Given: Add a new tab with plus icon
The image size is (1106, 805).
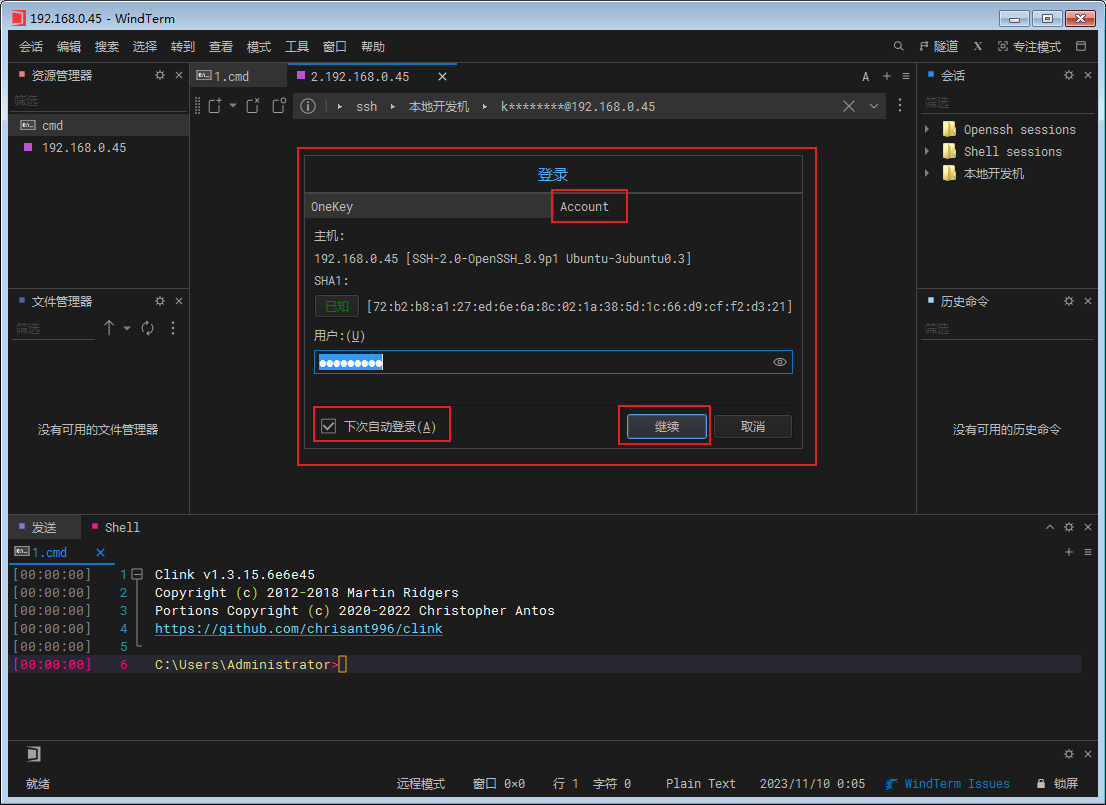Looking at the screenshot, I should [x=886, y=76].
